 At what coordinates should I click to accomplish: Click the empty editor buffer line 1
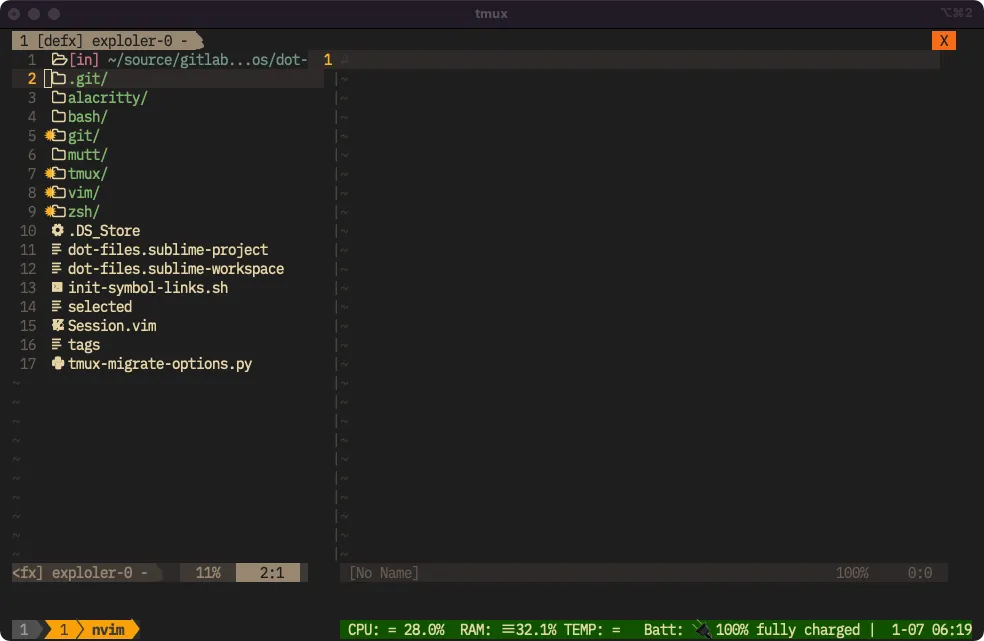640,60
